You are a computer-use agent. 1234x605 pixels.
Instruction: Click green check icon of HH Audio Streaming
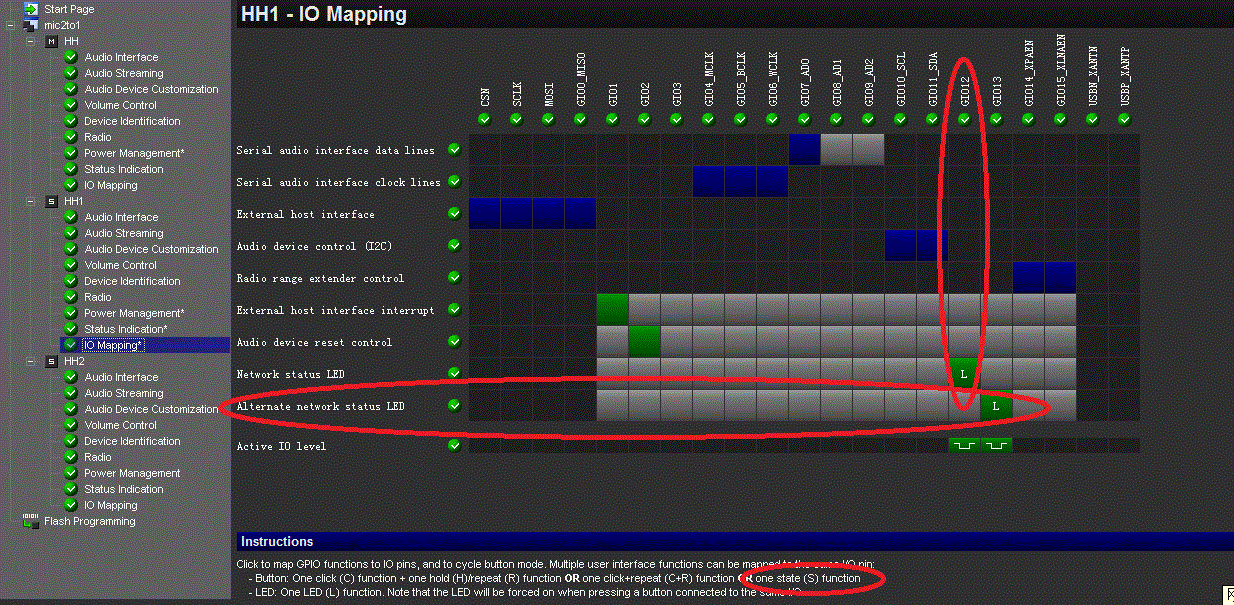[x=71, y=73]
